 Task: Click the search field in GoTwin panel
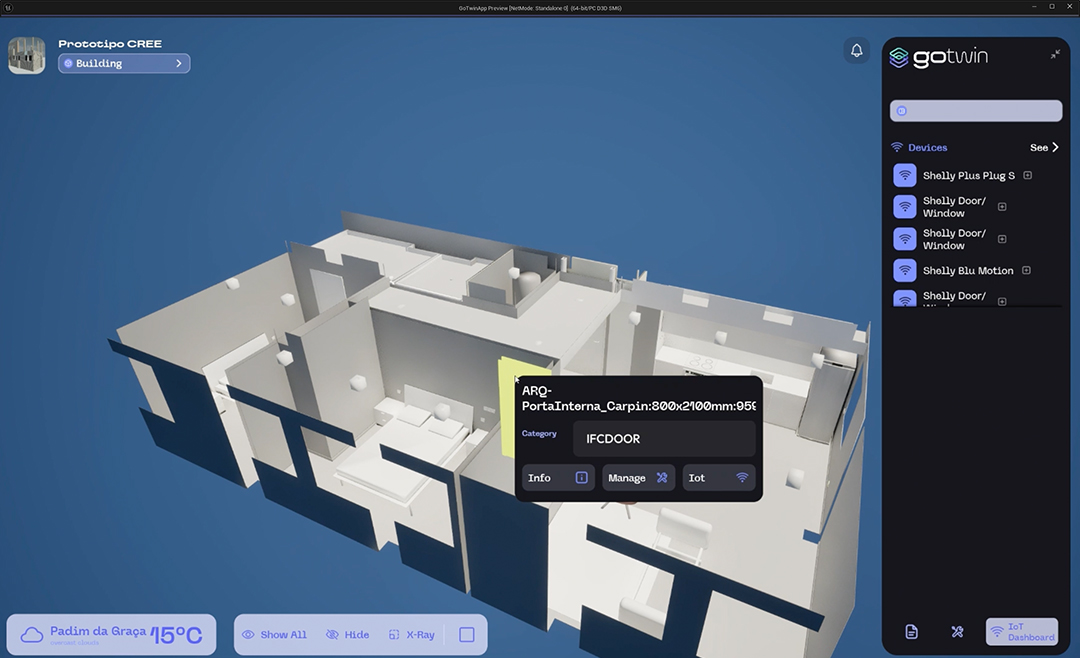pos(975,111)
